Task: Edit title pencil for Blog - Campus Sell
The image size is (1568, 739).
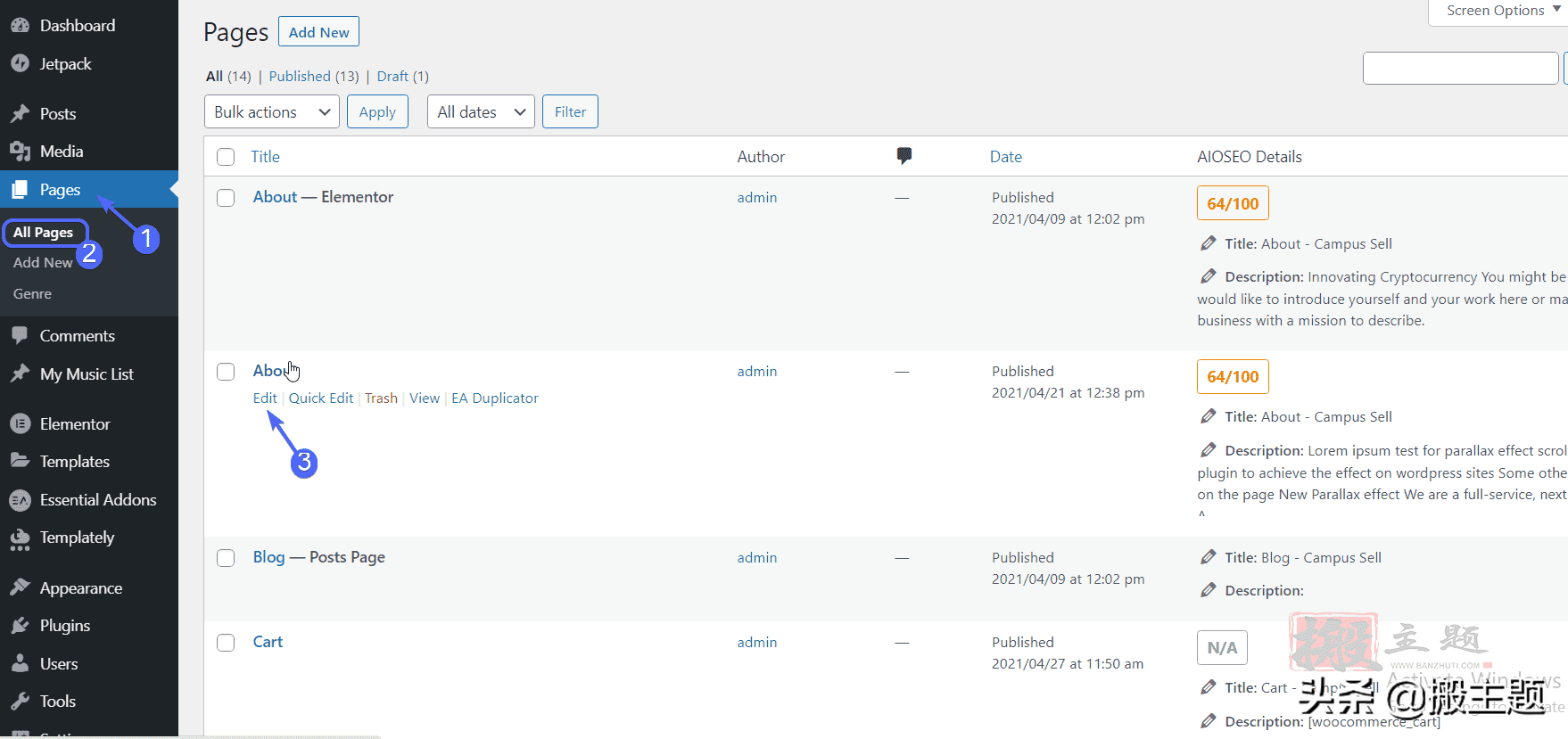Action: click(x=1209, y=557)
